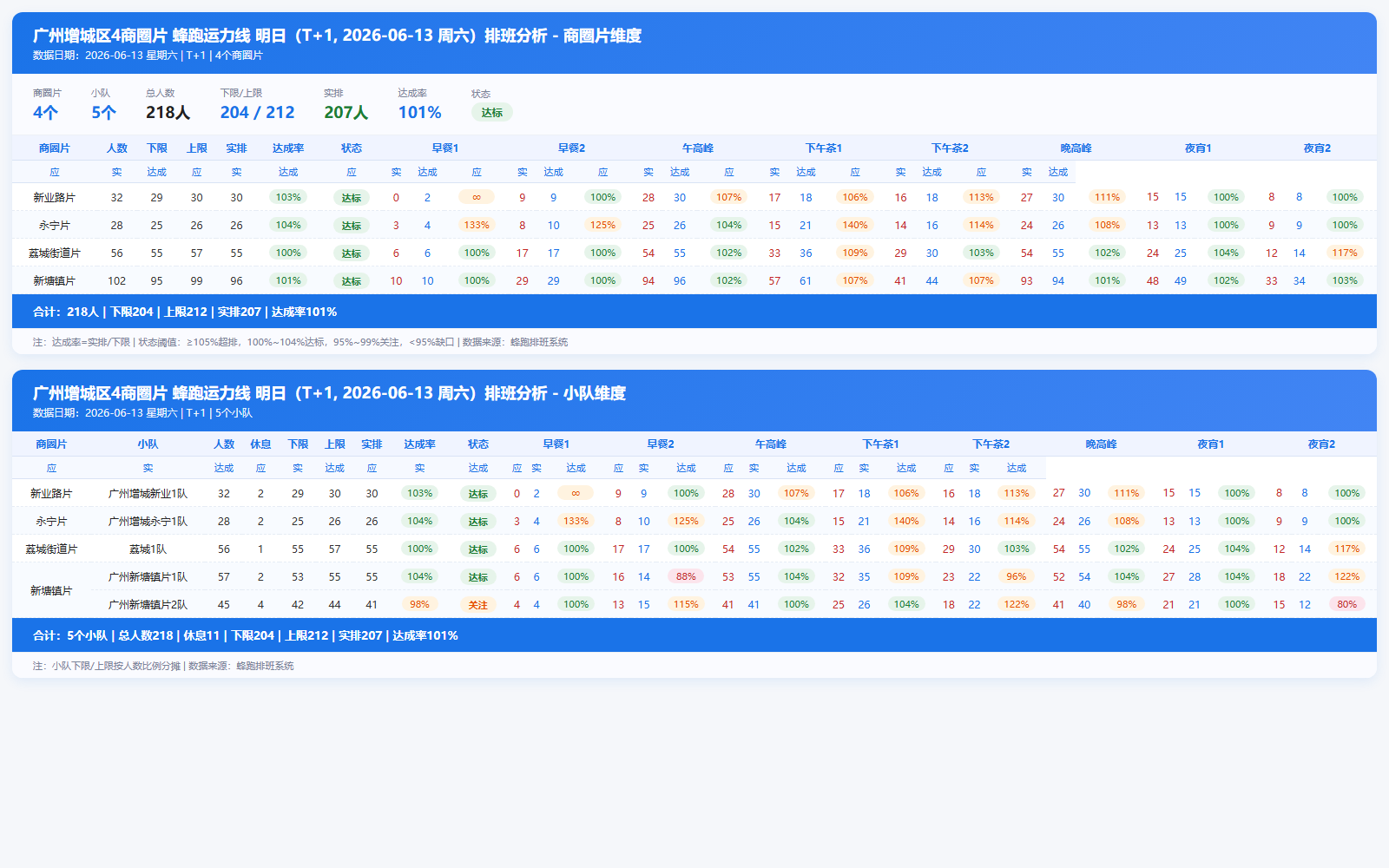Click team name 广州新塘镇片1队
This screenshot has height=868, width=1389.
148,577
